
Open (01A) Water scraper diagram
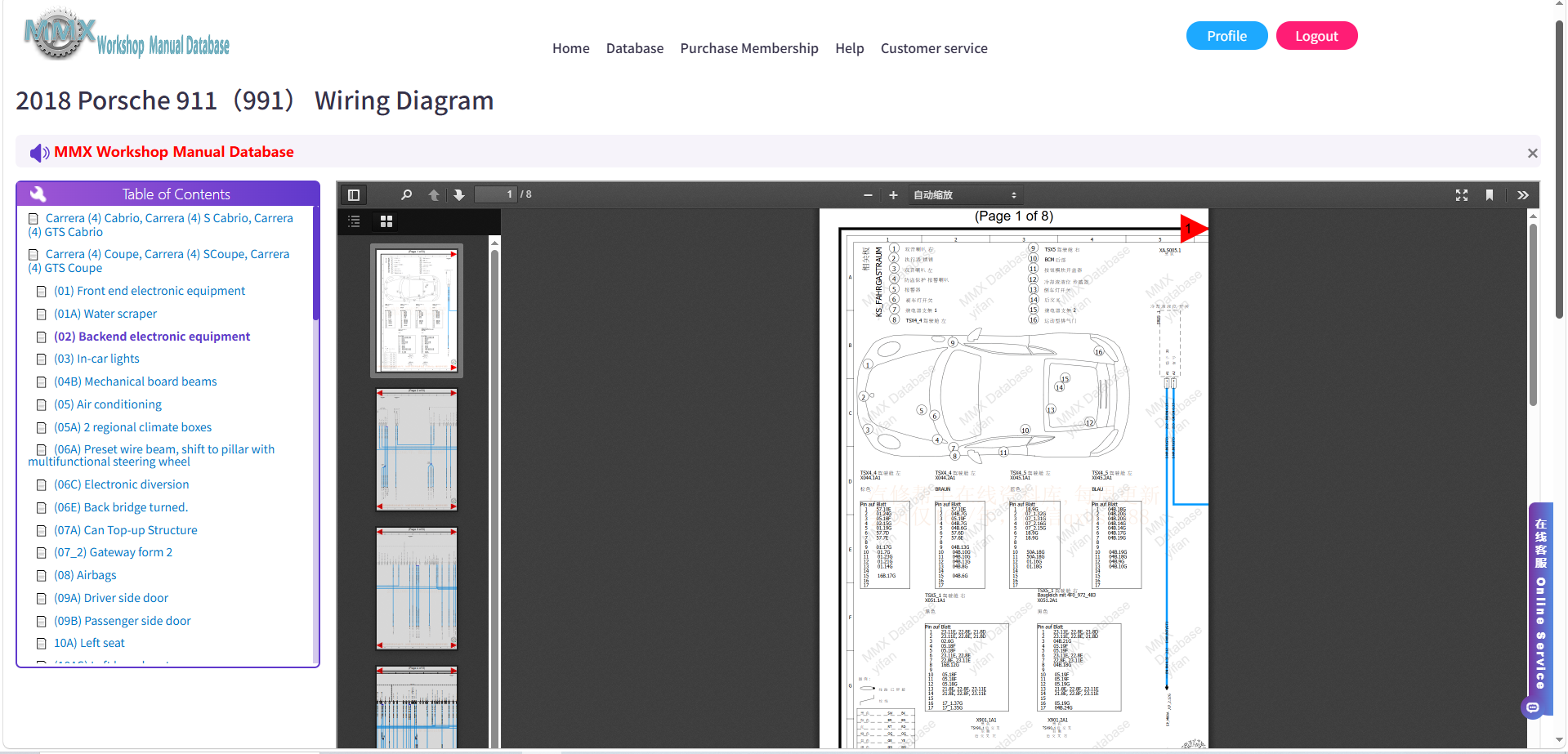coord(105,314)
